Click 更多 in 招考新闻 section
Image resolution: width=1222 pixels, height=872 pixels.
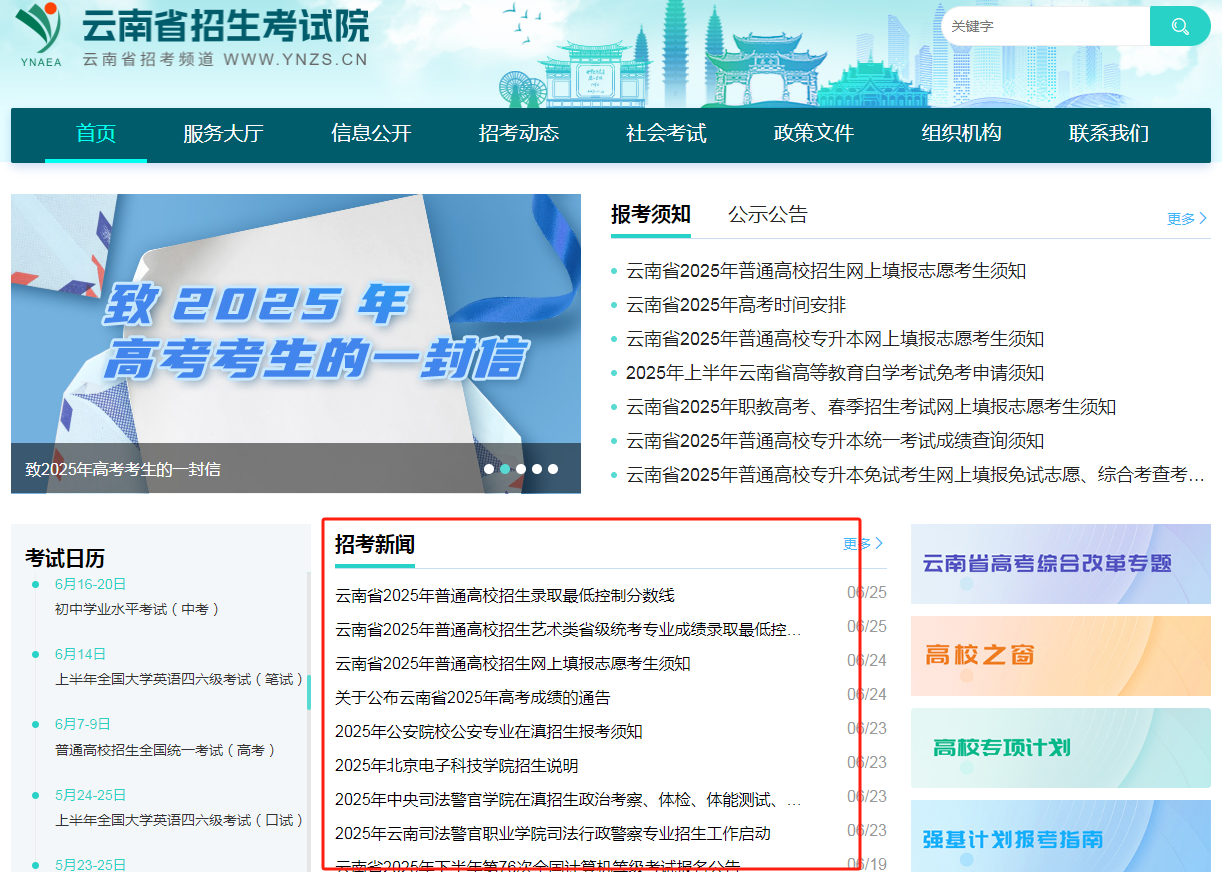pos(863,544)
